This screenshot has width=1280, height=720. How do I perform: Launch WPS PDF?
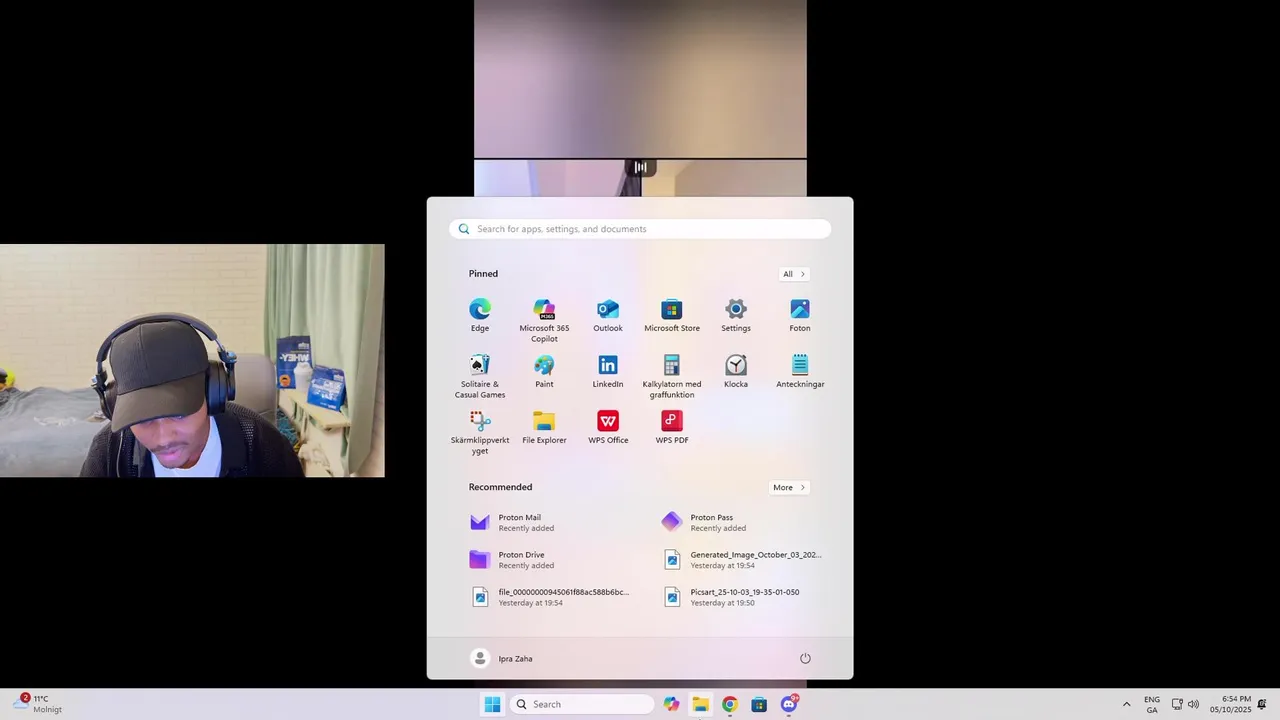(x=672, y=427)
